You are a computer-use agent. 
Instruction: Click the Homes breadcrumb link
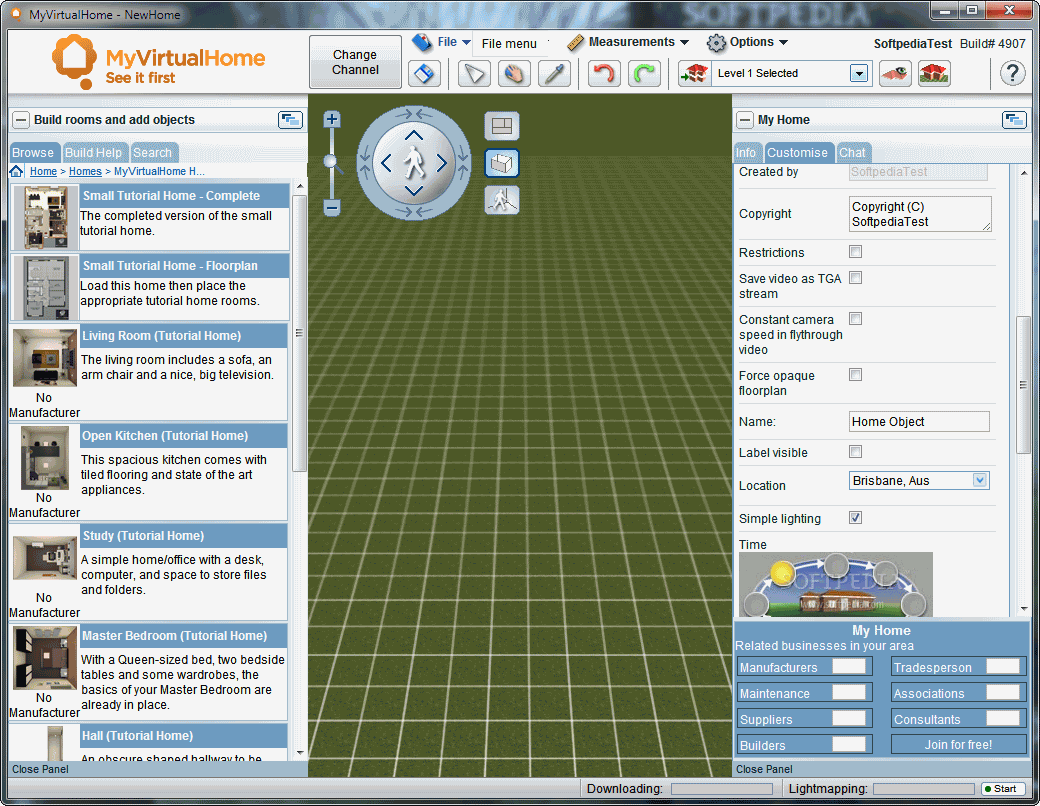(x=86, y=171)
